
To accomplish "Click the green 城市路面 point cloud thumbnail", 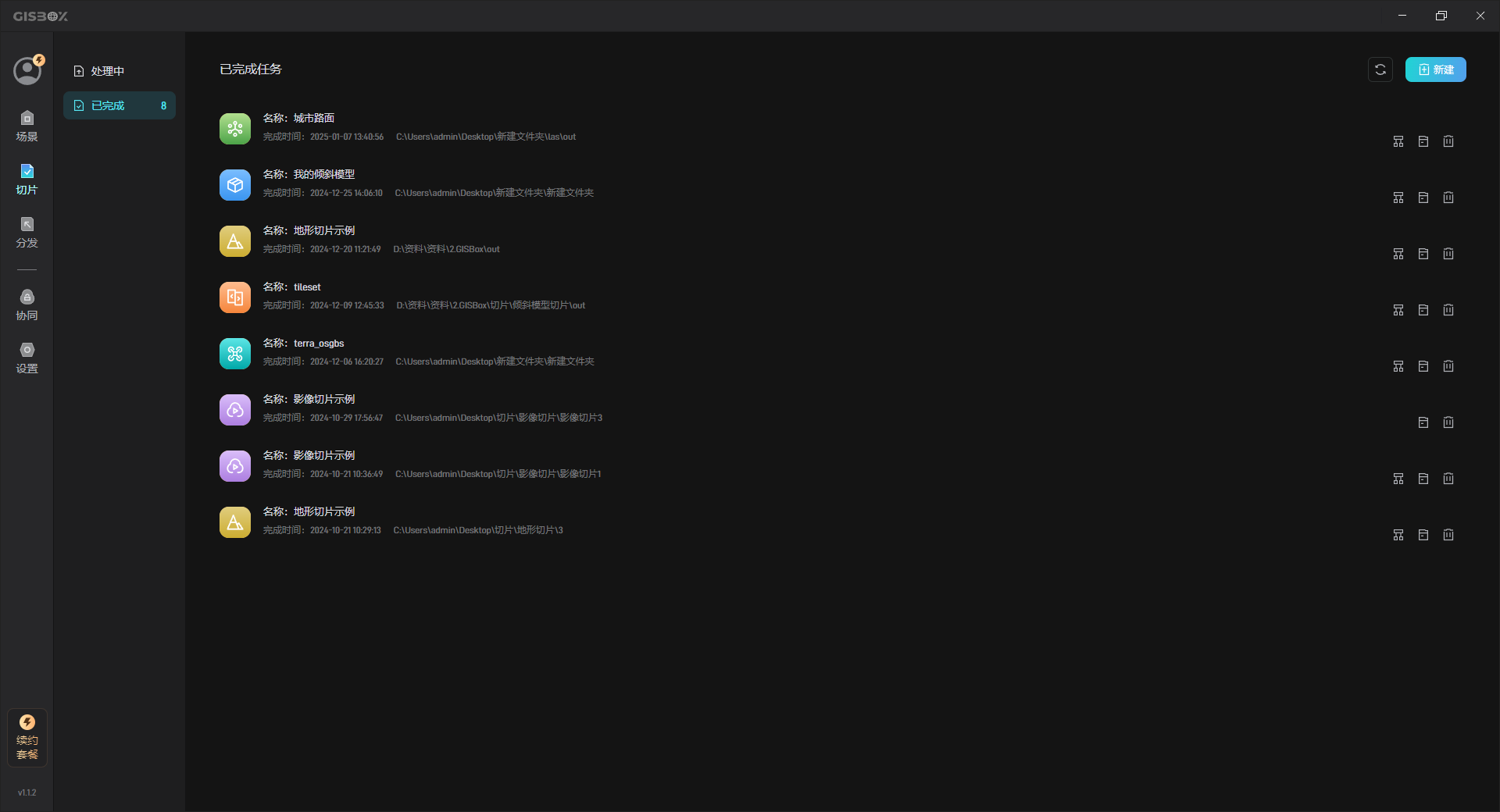I will 235,129.
